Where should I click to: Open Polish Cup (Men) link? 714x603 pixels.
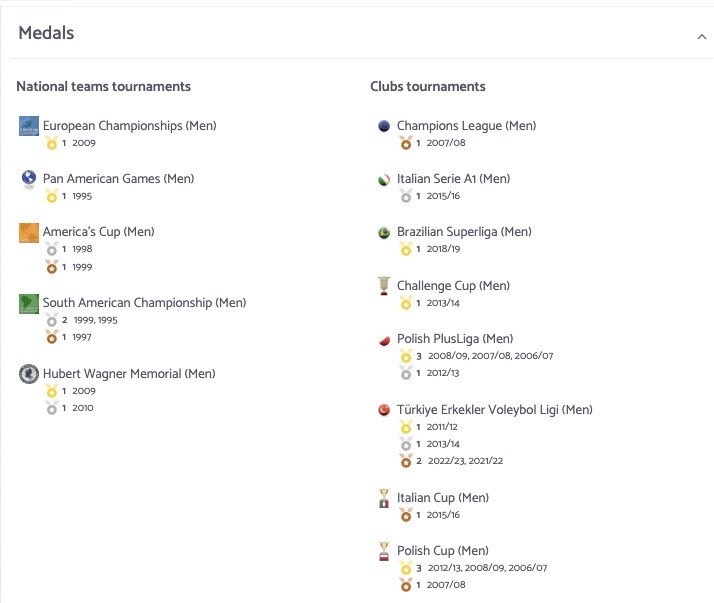click(x=443, y=551)
